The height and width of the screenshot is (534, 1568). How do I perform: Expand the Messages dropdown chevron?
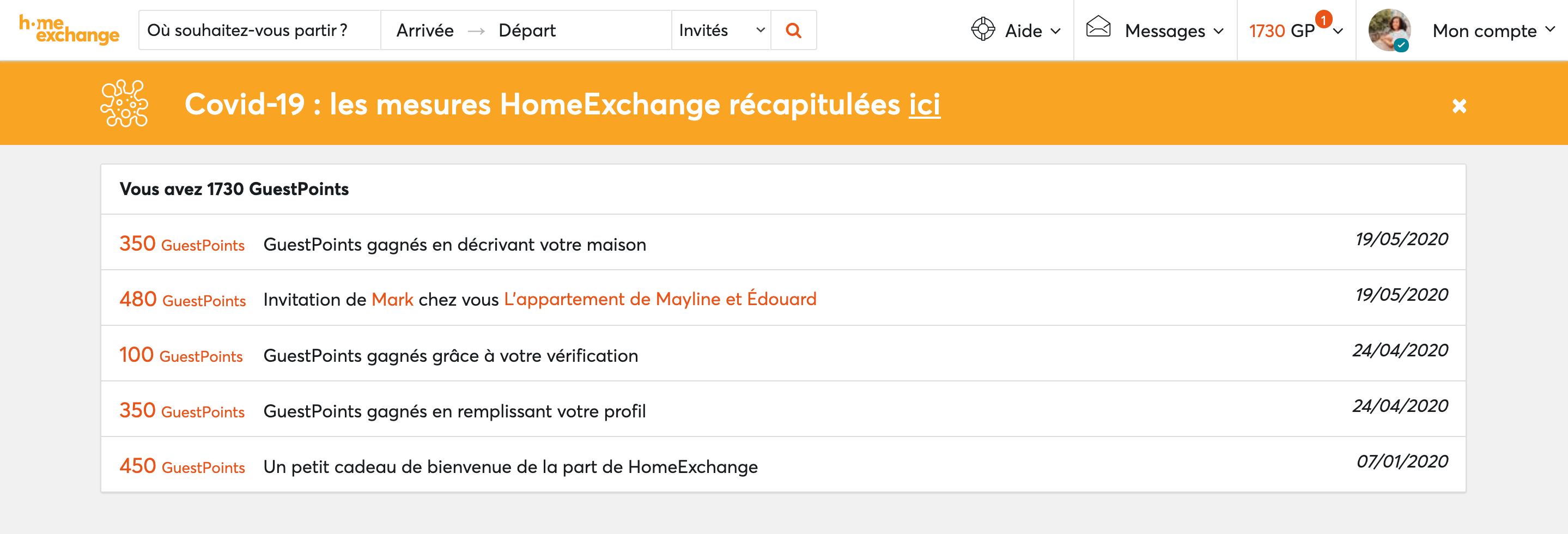click(1218, 31)
